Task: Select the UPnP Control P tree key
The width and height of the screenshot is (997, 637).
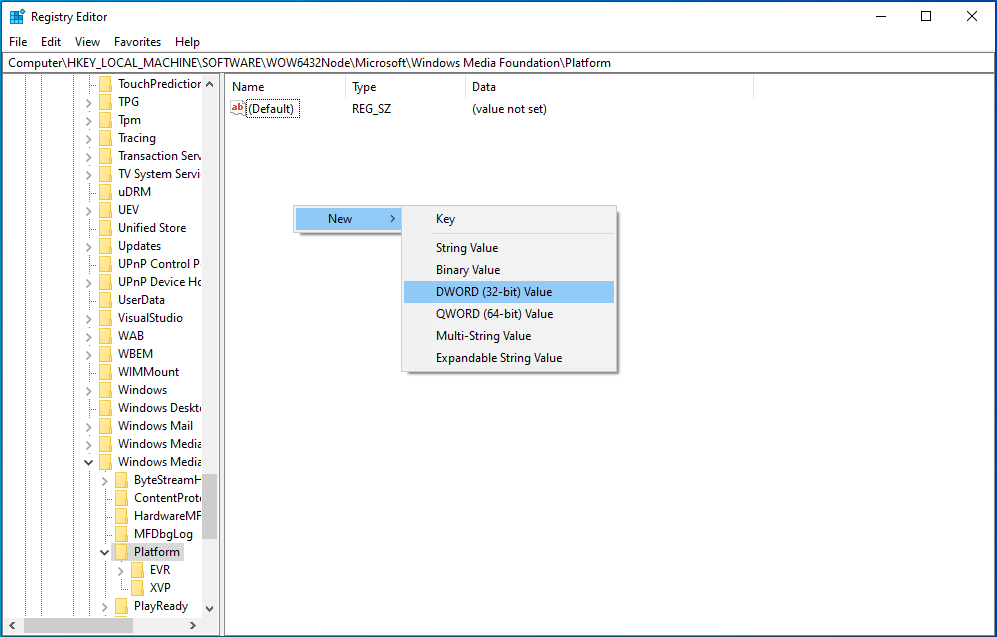Action: [159, 264]
